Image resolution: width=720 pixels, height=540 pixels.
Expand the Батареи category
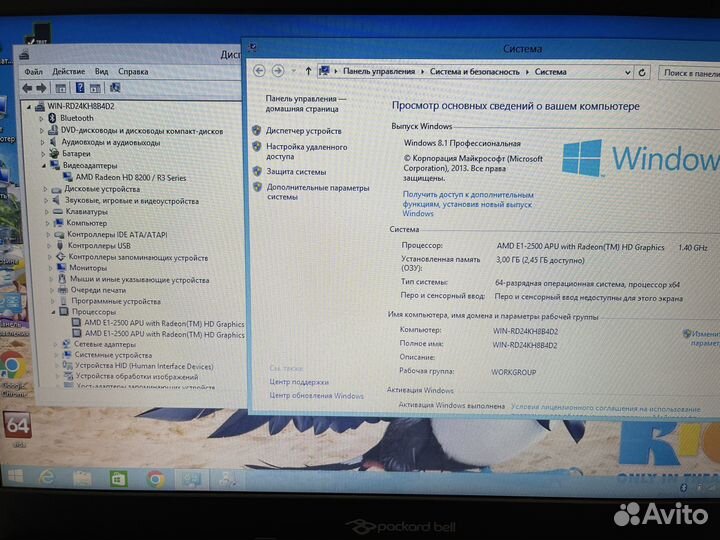(43, 154)
